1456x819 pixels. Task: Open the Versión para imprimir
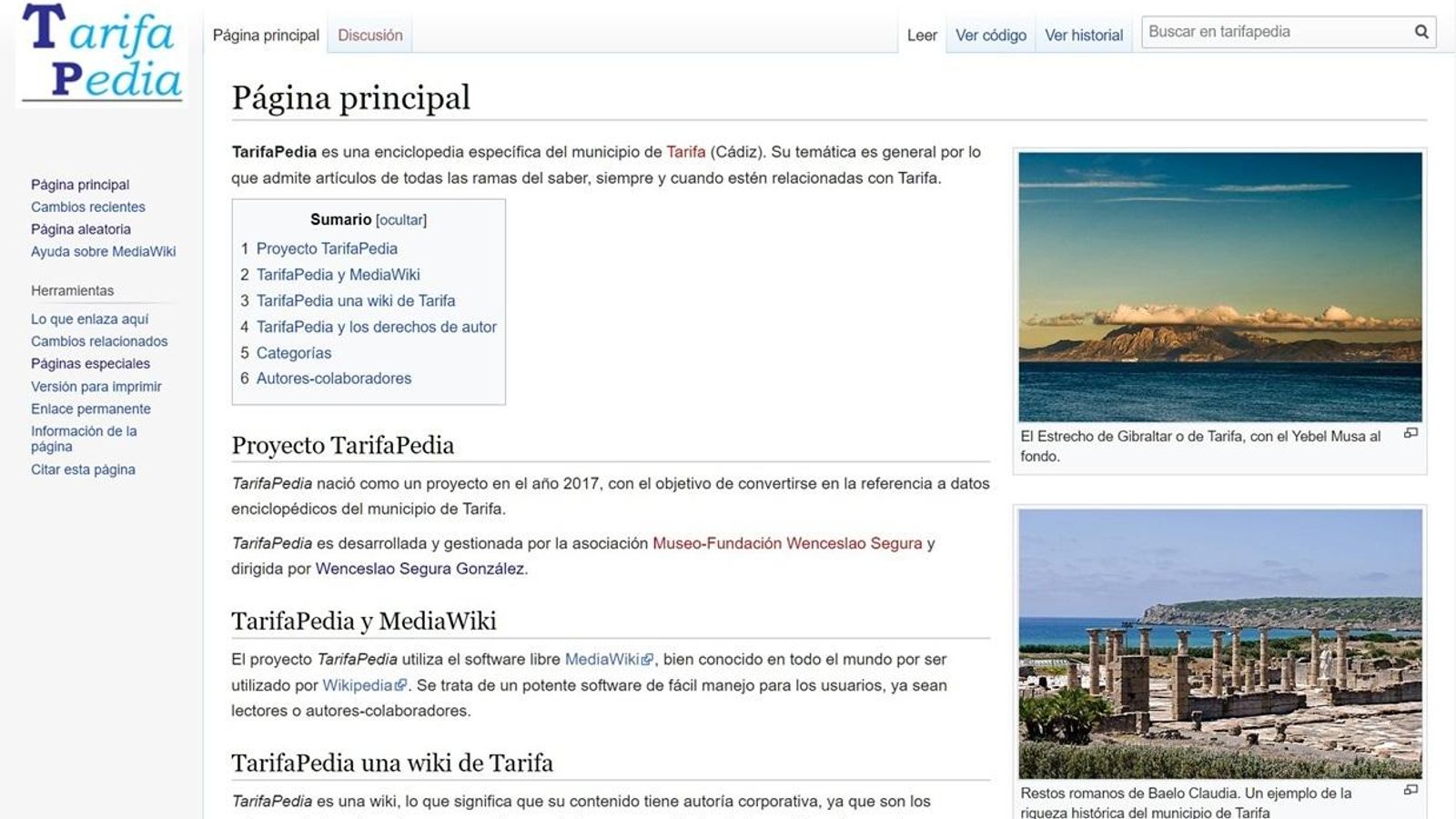pos(96,386)
